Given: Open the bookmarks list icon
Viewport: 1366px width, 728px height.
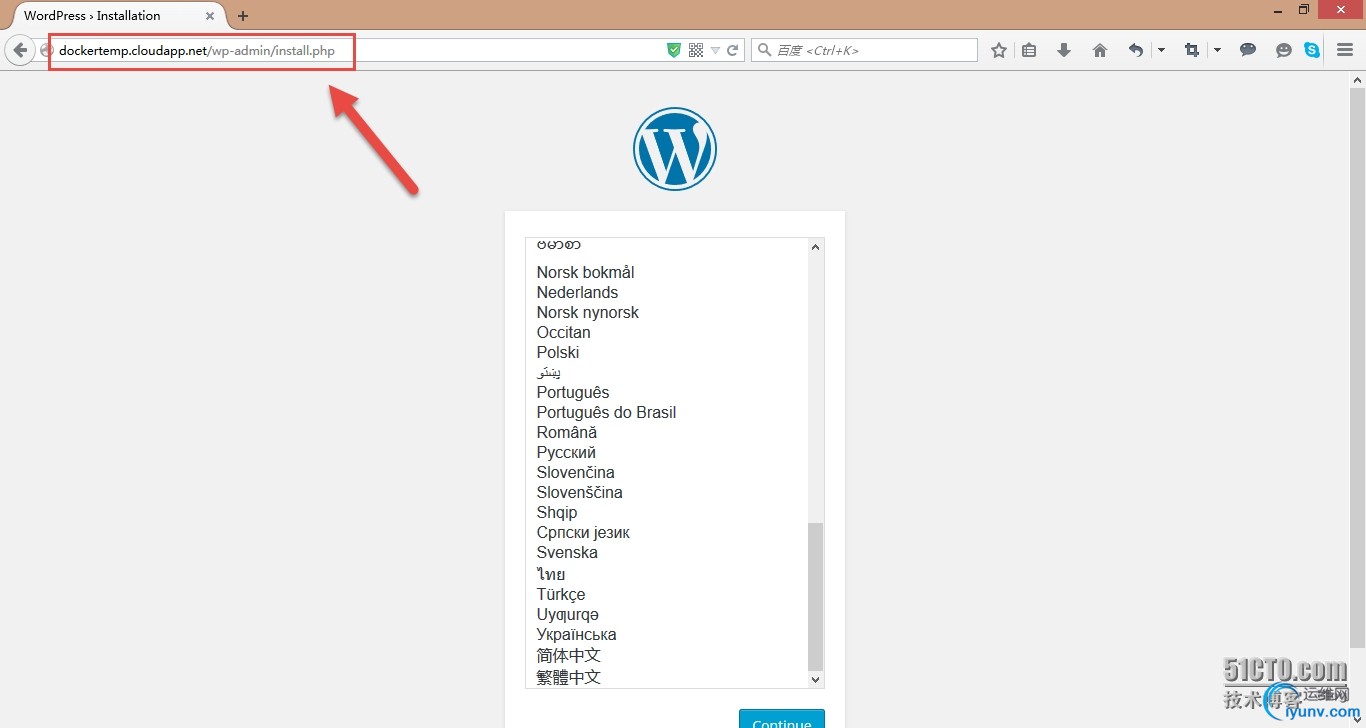Looking at the screenshot, I should [x=1029, y=50].
